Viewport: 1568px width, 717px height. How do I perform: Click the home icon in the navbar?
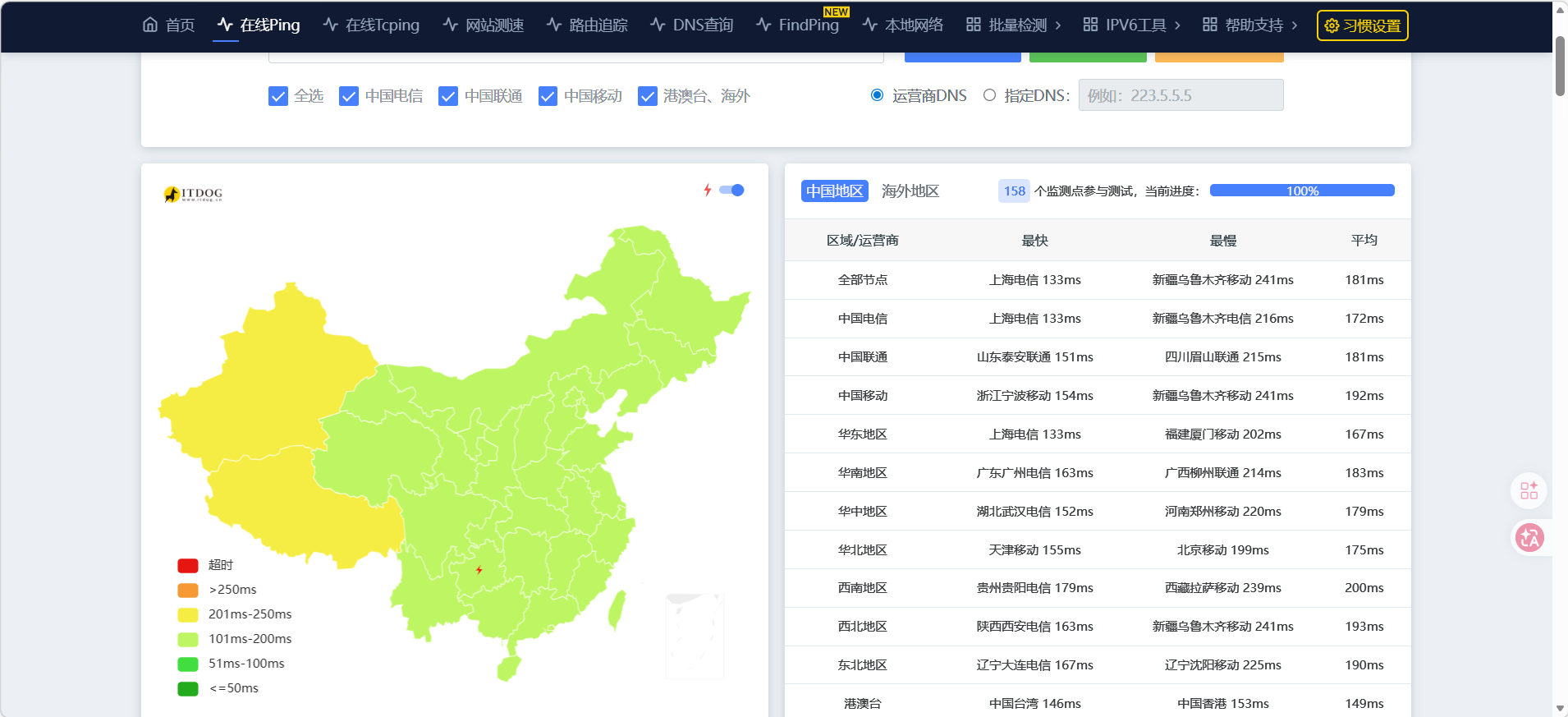click(x=150, y=25)
